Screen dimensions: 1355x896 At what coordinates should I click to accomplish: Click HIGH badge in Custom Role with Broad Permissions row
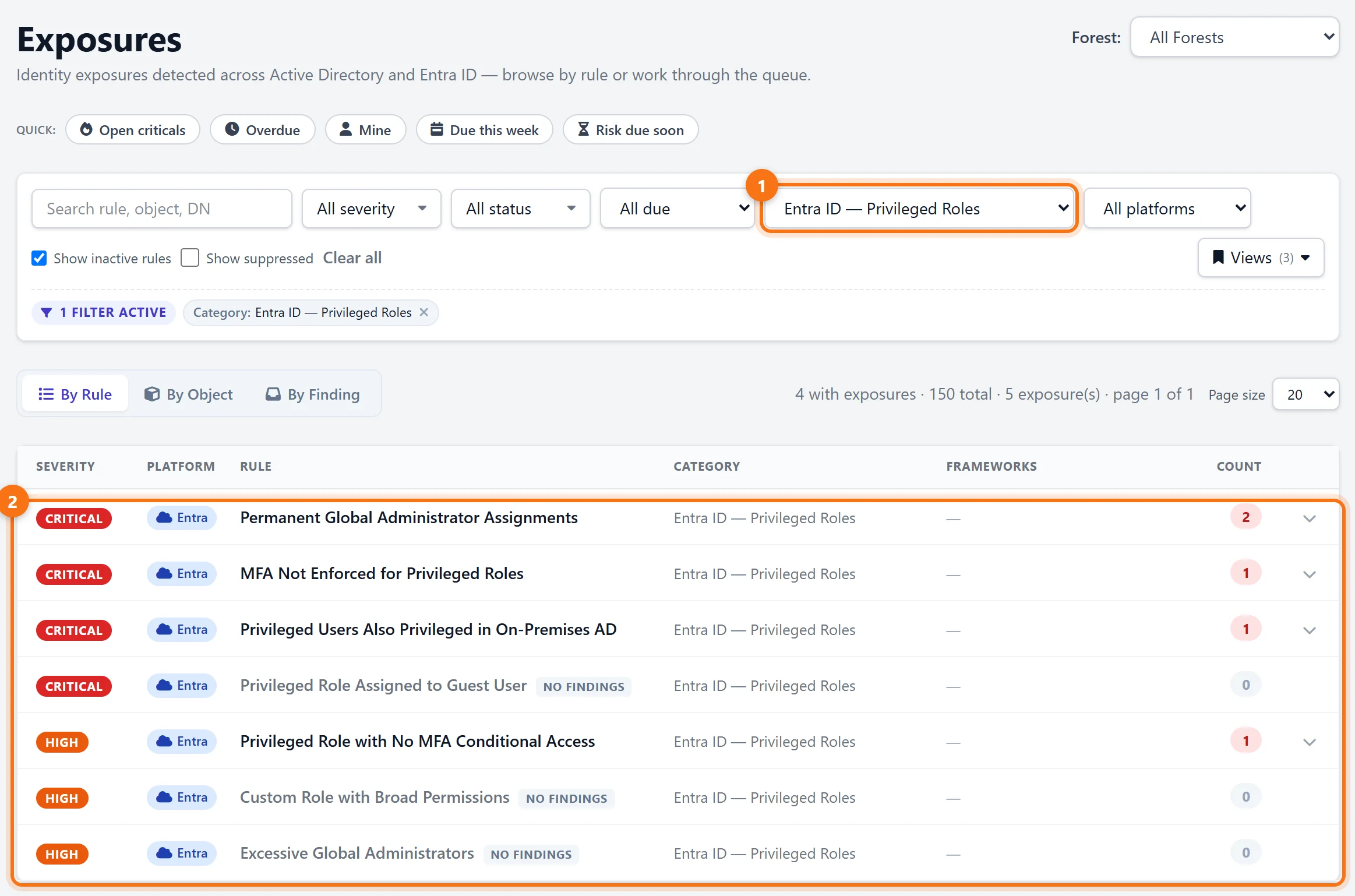tap(62, 798)
